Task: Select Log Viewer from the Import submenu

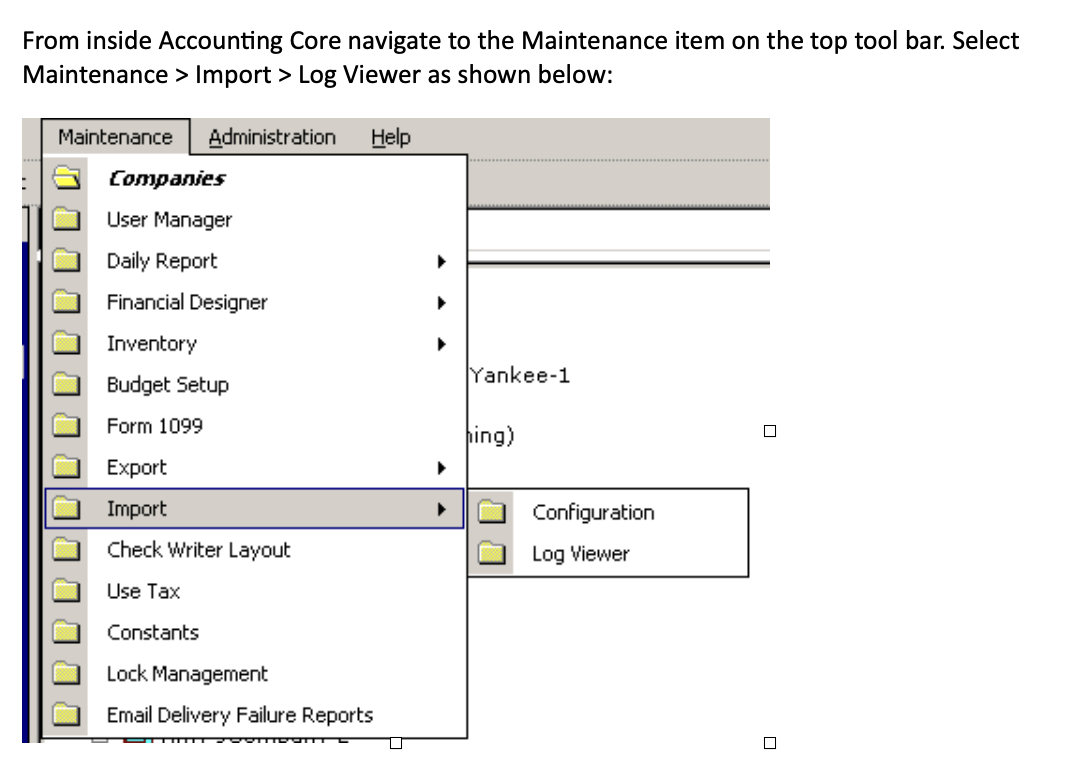Action: click(580, 554)
